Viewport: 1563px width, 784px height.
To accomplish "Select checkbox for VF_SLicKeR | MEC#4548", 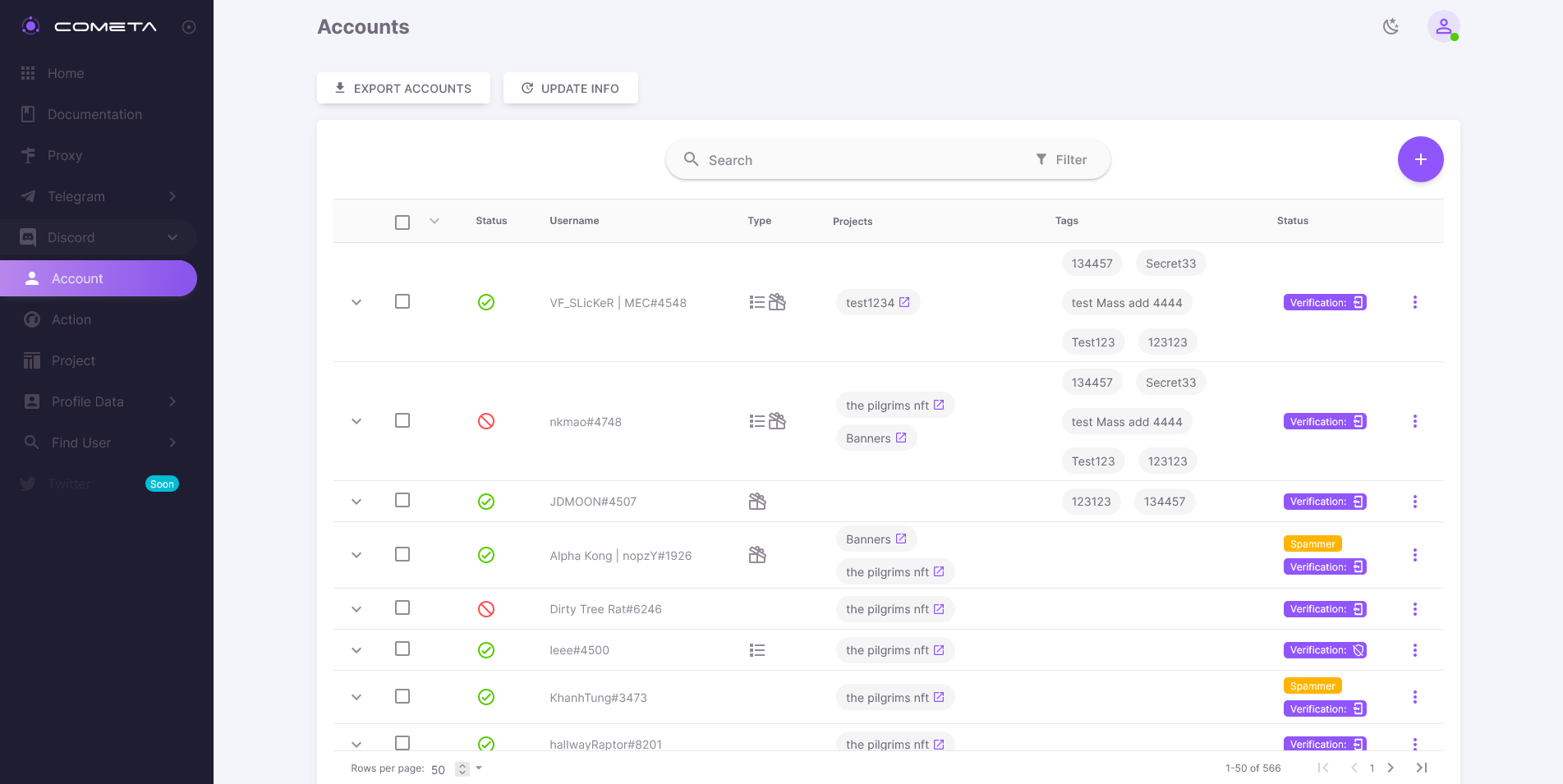I will tap(402, 301).
